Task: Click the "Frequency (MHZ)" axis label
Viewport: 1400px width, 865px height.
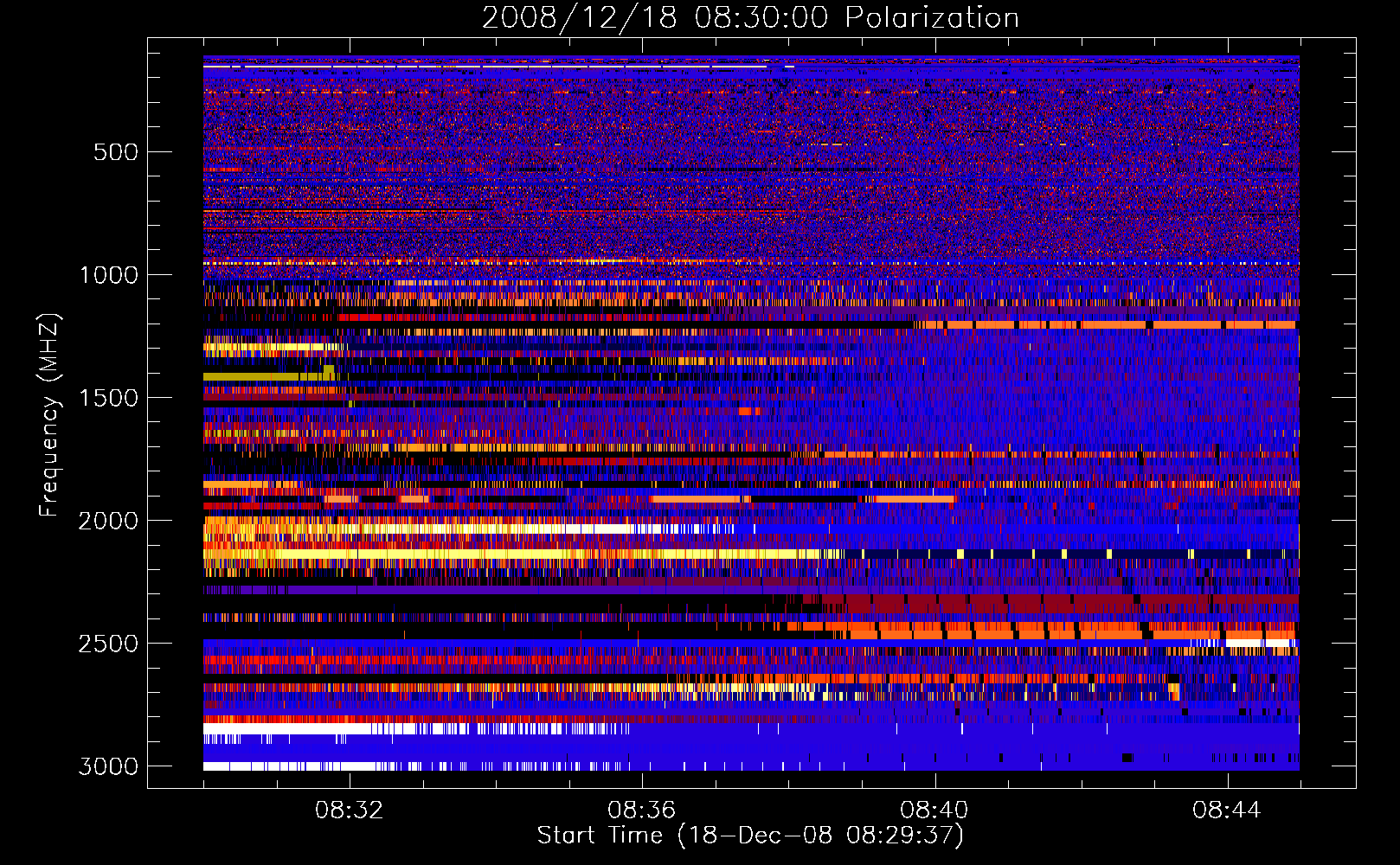Action: [49, 415]
